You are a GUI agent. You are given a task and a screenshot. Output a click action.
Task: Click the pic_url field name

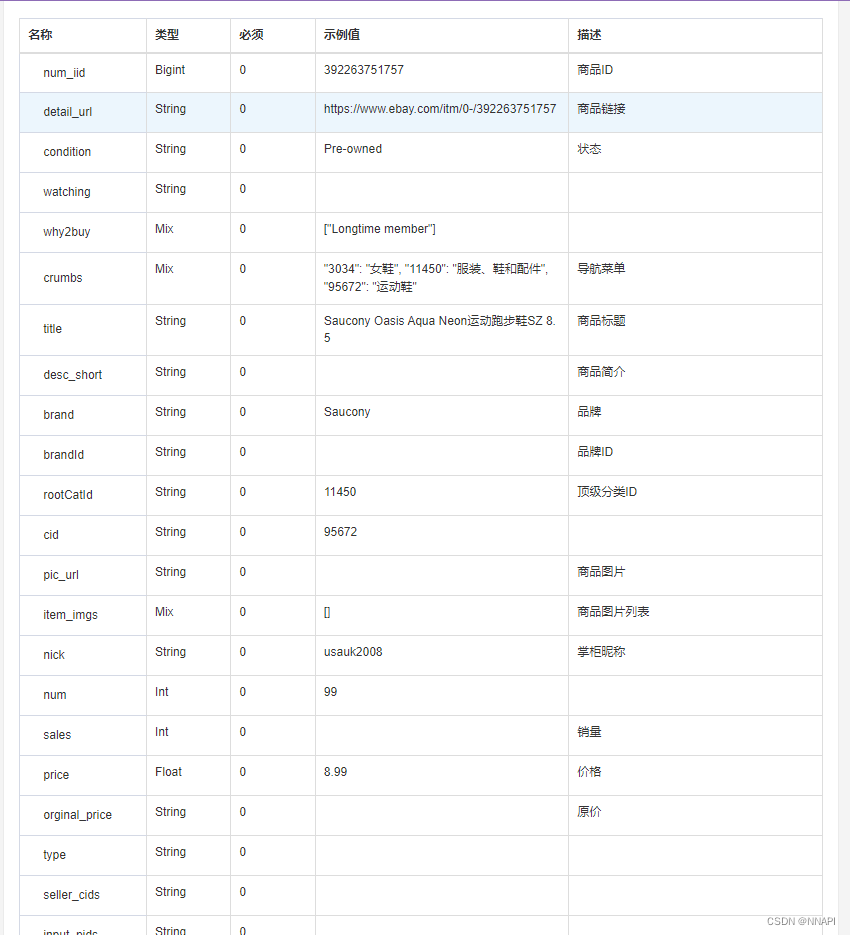click(61, 574)
